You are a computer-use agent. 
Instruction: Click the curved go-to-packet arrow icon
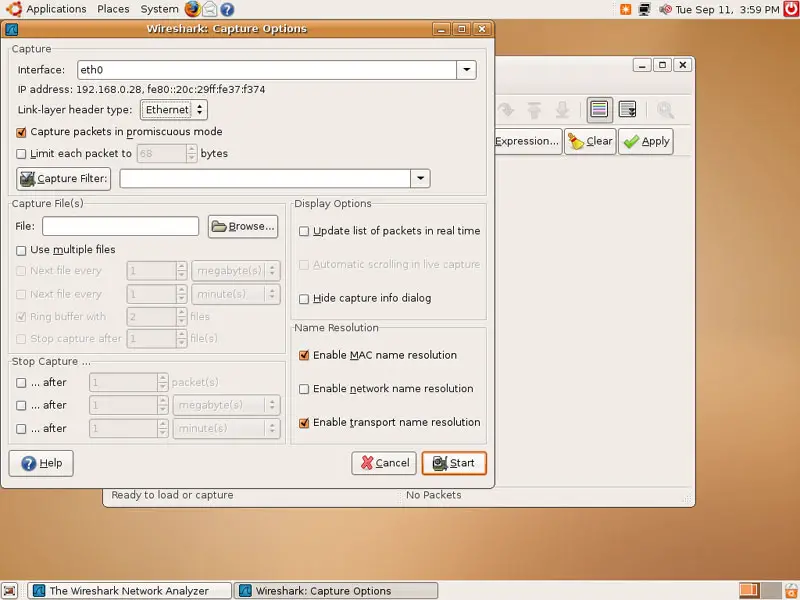(506, 110)
